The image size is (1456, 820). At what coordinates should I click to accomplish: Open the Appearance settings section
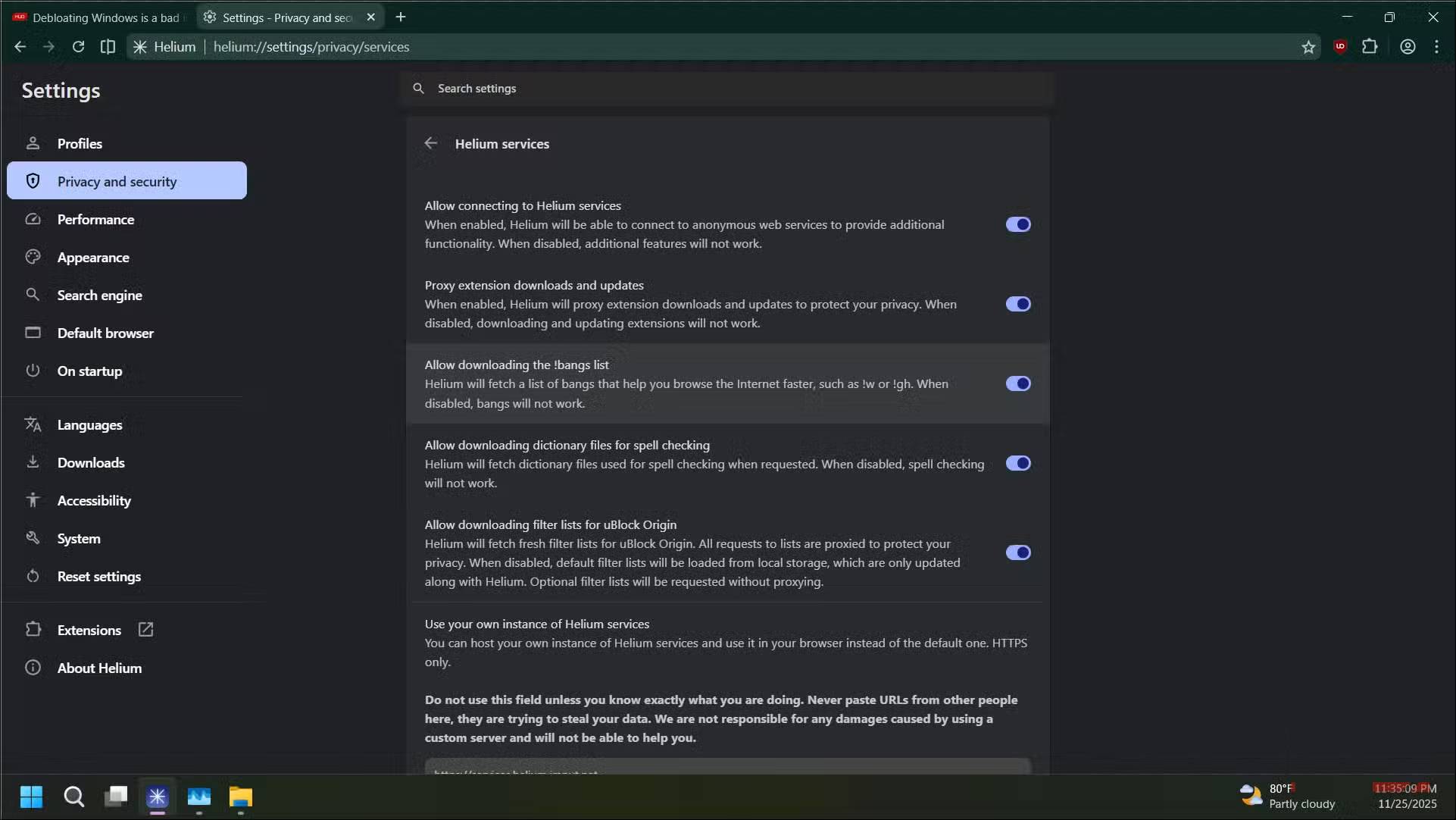tap(92, 257)
